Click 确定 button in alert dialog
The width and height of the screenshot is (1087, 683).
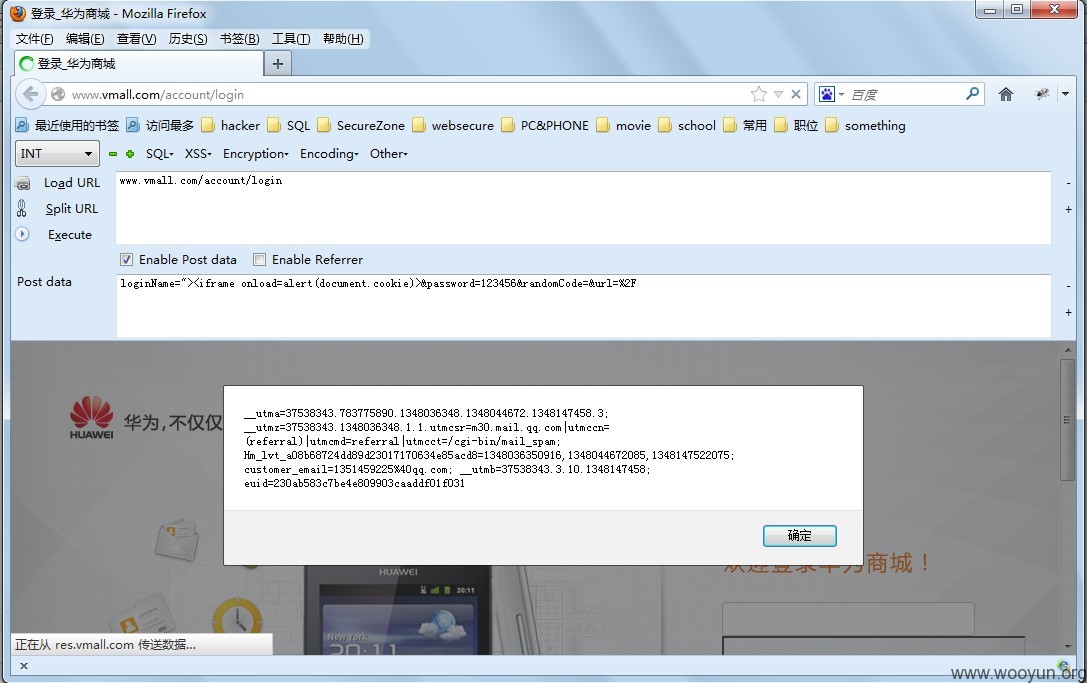(x=799, y=535)
